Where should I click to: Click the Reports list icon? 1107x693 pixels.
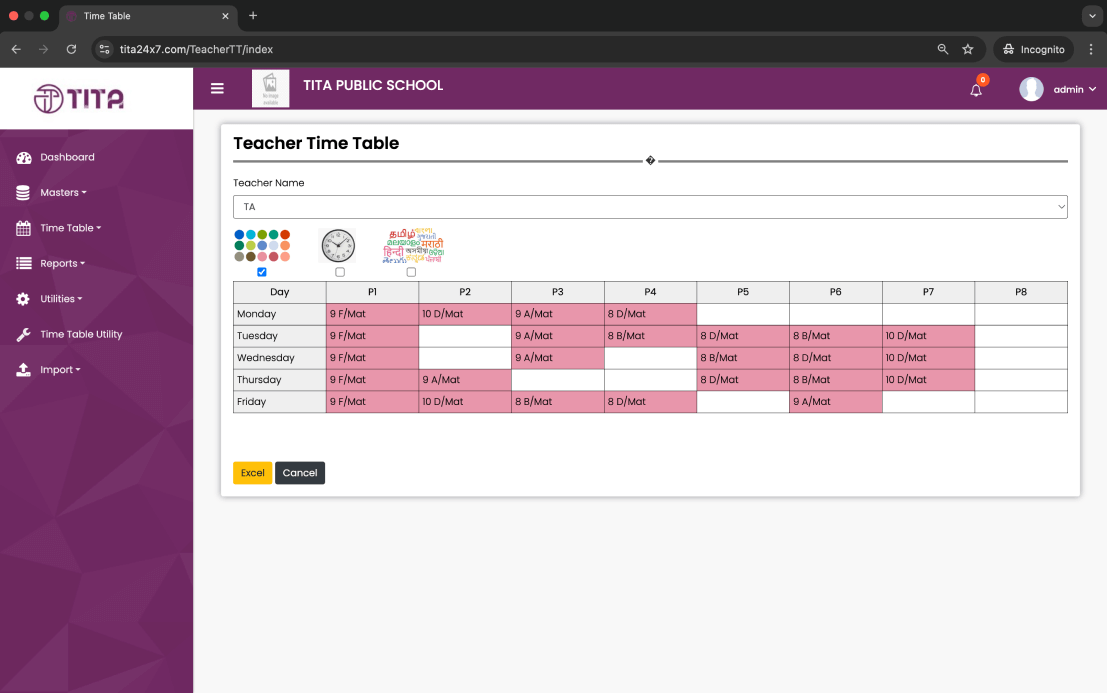point(23,263)
